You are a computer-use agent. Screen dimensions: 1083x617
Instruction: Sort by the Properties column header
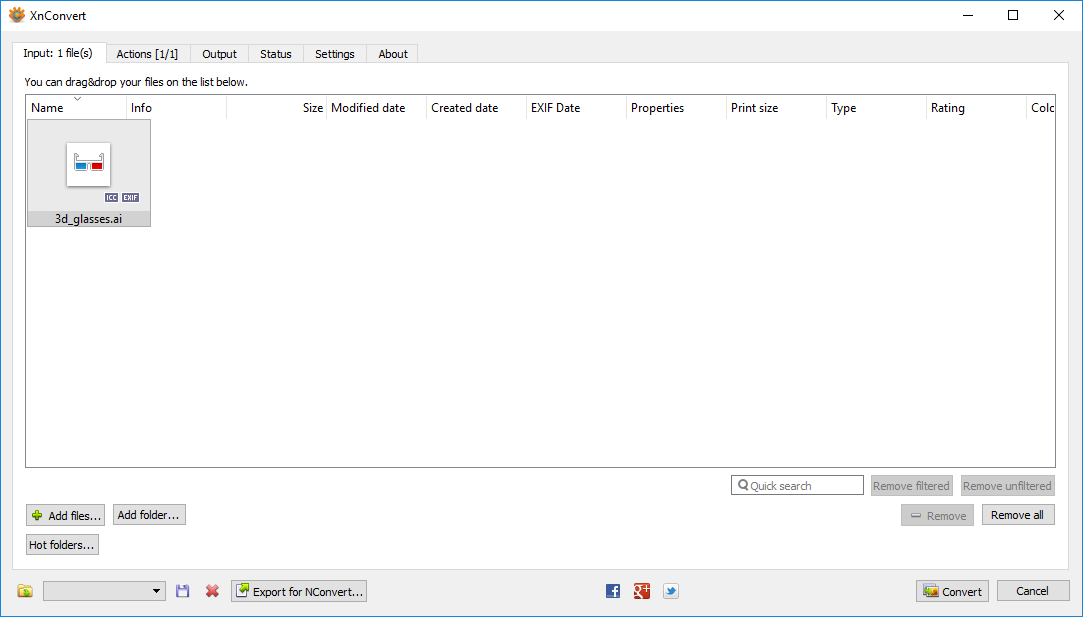click(x=676, y=108)
